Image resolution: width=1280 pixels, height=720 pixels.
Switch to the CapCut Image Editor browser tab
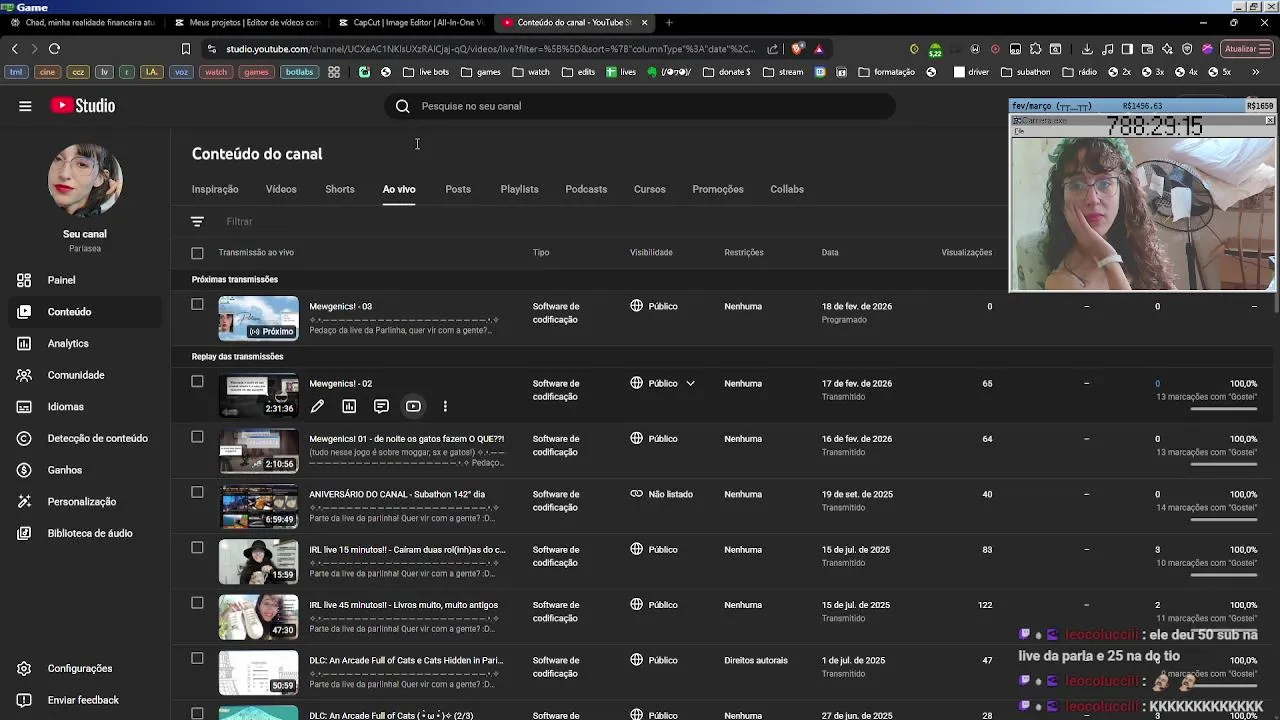410,22
